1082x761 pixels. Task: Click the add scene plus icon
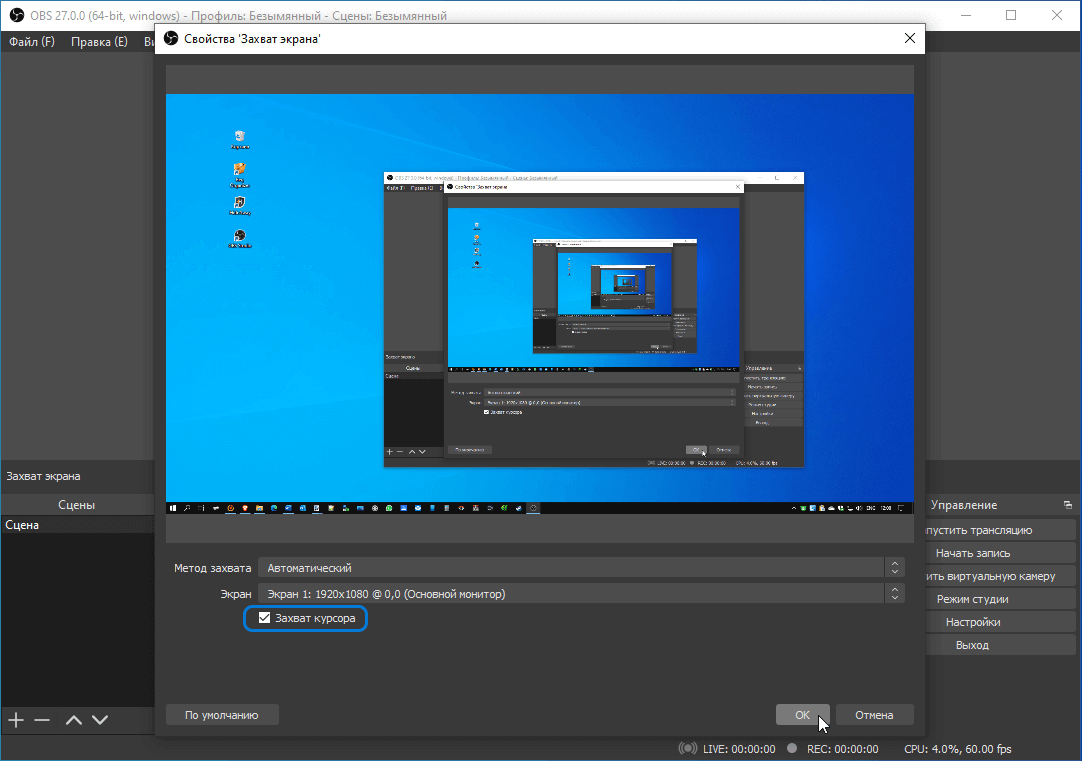tap(14, 719)
